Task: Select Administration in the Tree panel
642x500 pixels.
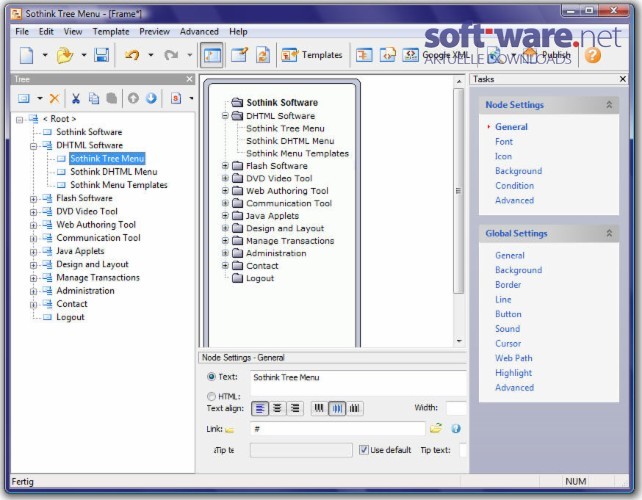Action: [x=85, y=291]
